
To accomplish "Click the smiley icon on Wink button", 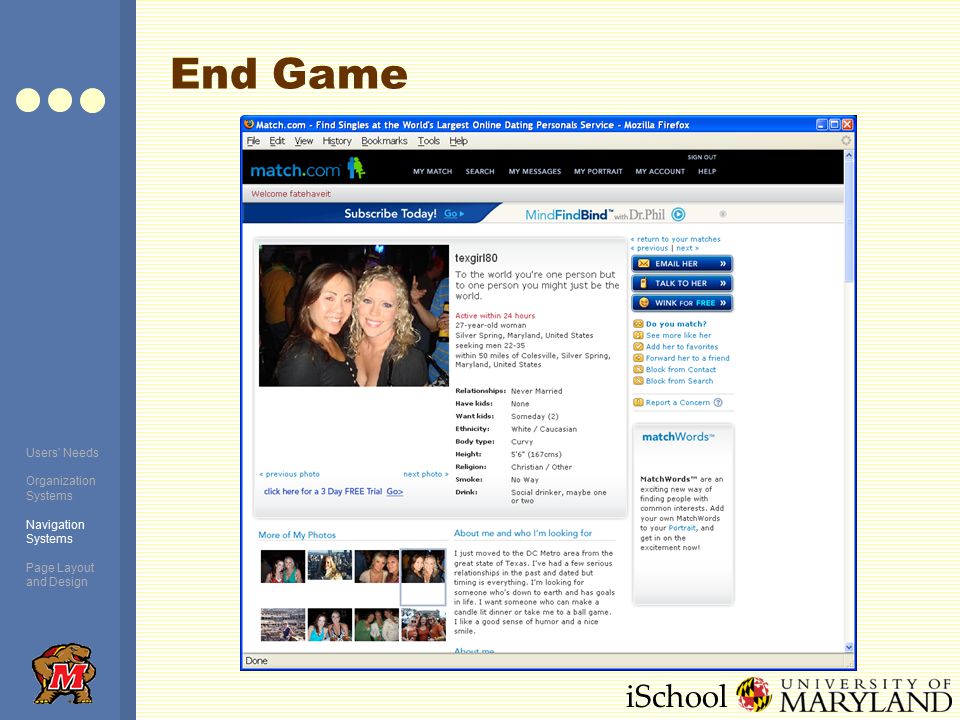I will click(643, 303).
